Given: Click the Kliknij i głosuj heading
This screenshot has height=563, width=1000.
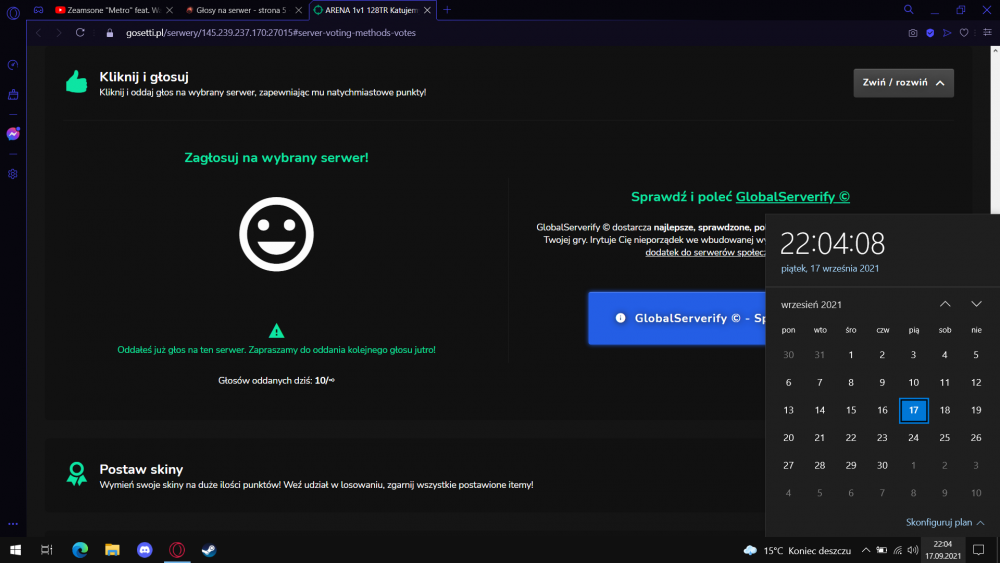Looking at the screenshot, I should (x=143, y=77).
